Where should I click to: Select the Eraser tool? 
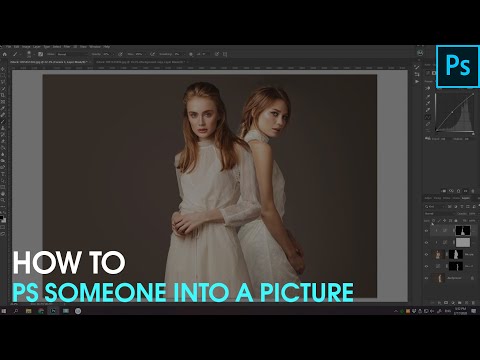3,141
